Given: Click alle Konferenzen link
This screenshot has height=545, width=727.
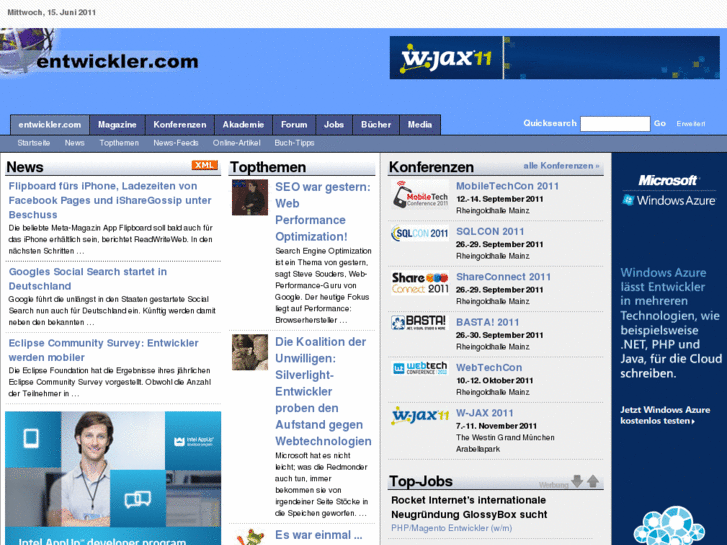Looking at the screenshot, I should pyautogui.click(x=561, y=166).
